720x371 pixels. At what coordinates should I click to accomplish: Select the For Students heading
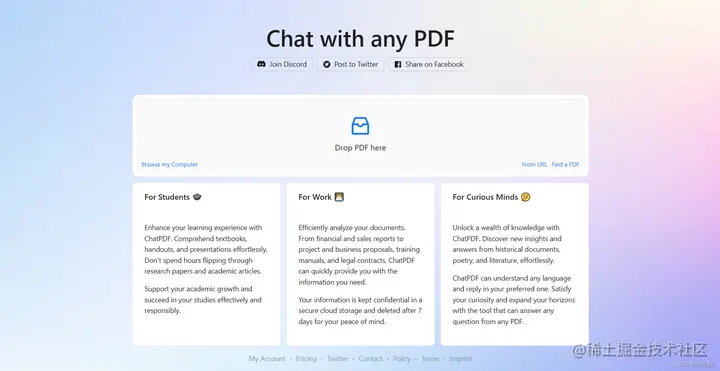tap(167, 197)
